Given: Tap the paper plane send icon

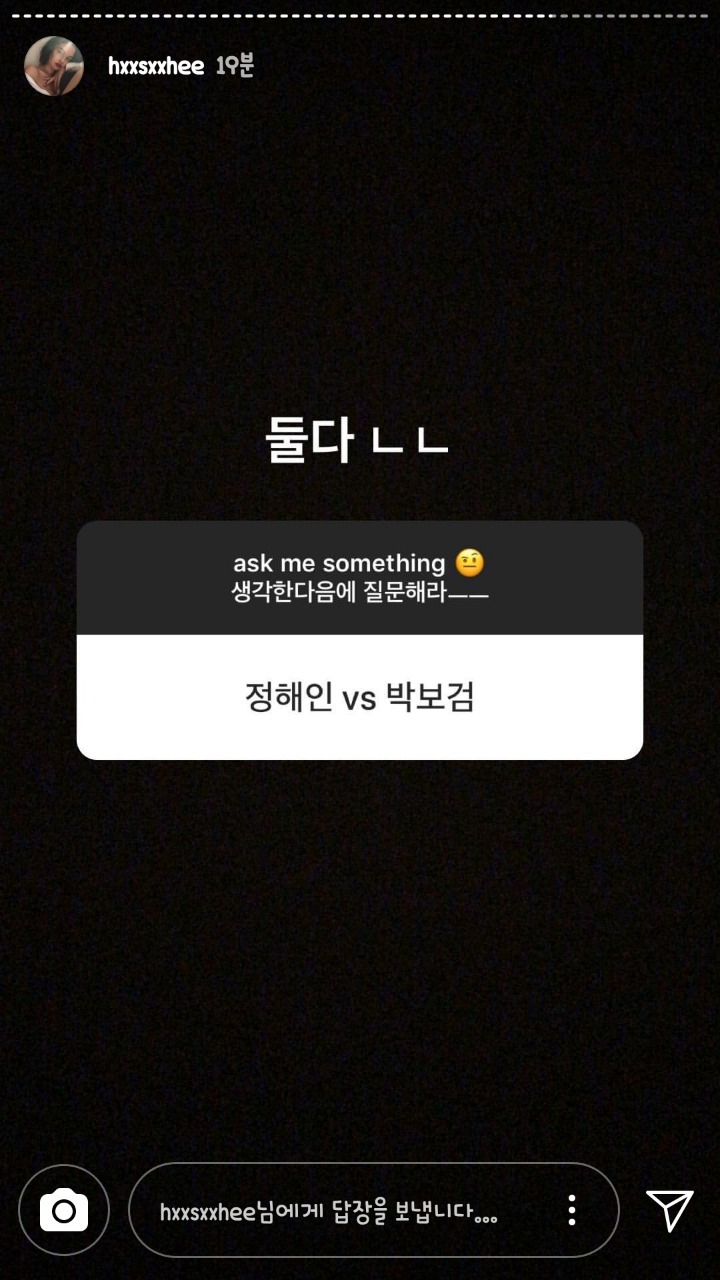Looking at the screenshot, I should pyautogui.click(x=669, y=1211).
